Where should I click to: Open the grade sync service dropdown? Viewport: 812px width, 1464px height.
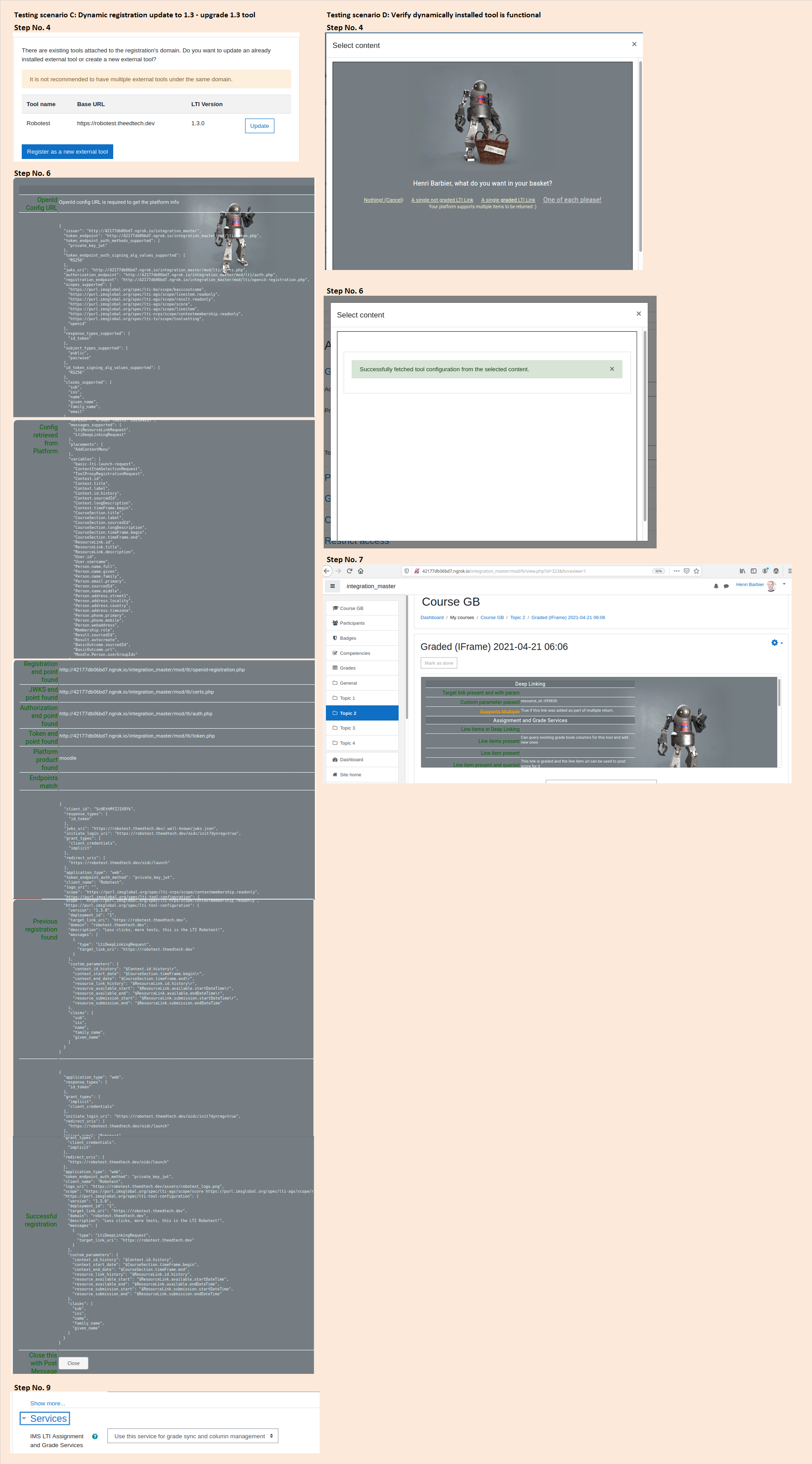[x=193, y=1436]
